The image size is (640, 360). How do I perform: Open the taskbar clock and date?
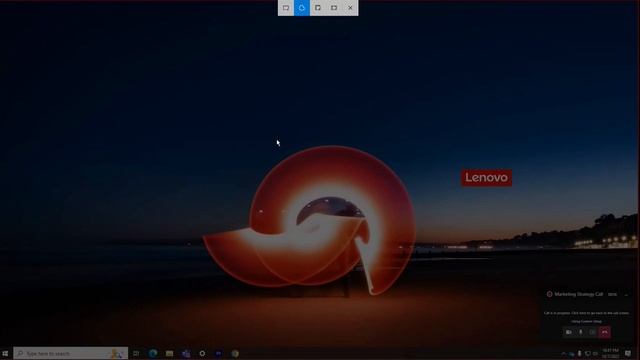click(x=610, y=353)
